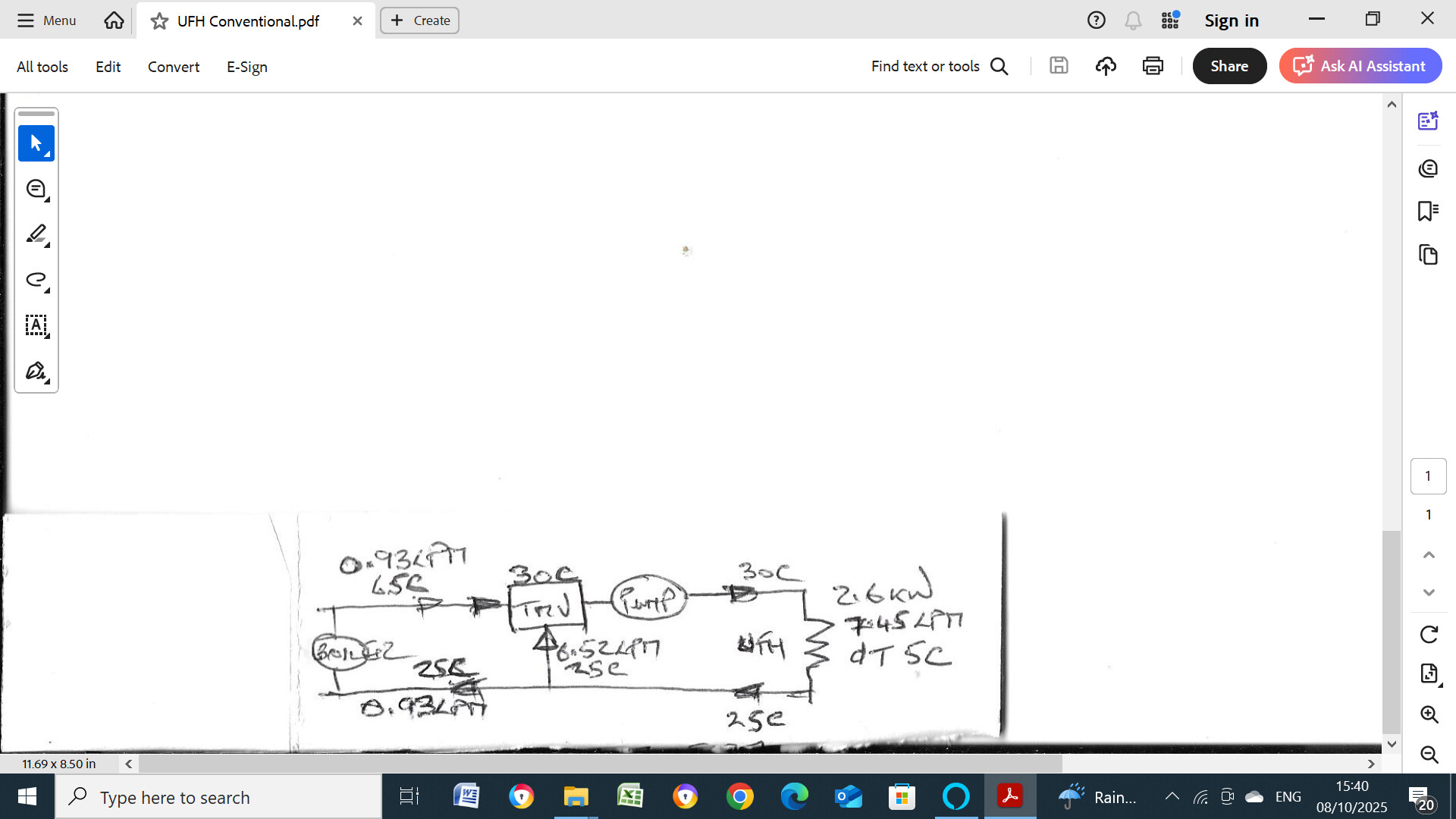Viewport: 1456px width, 819px height.
Task: Select the arrow selection tool
Action: point(36,143)
